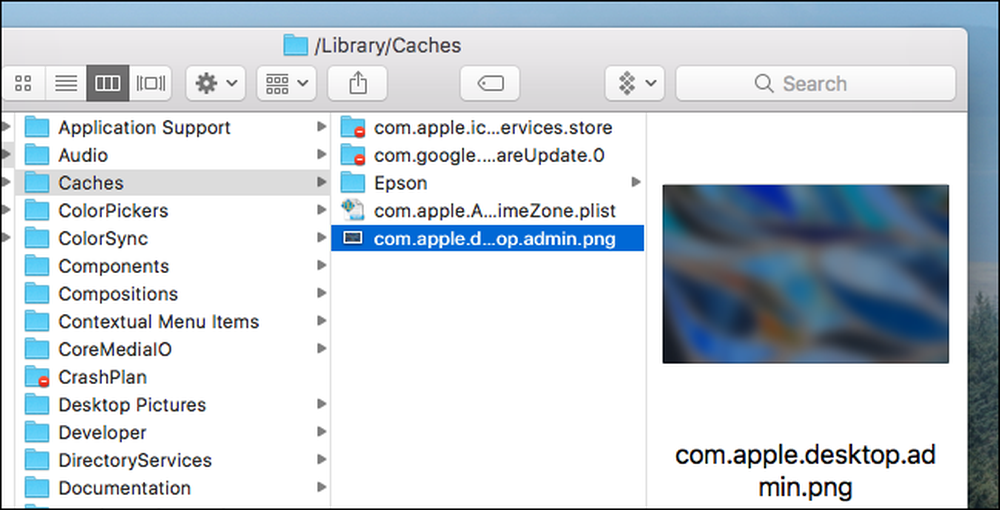Click the Caches folder disclosure arrow
Screen dimensions: 1000x510
321,182
